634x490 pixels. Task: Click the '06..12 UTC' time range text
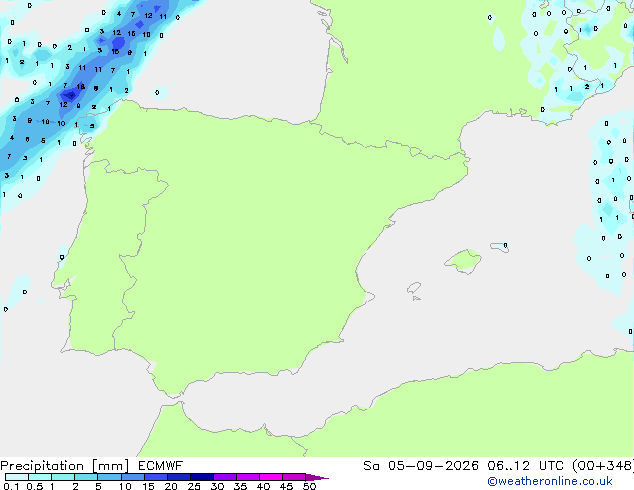click(x=526, y=466)
